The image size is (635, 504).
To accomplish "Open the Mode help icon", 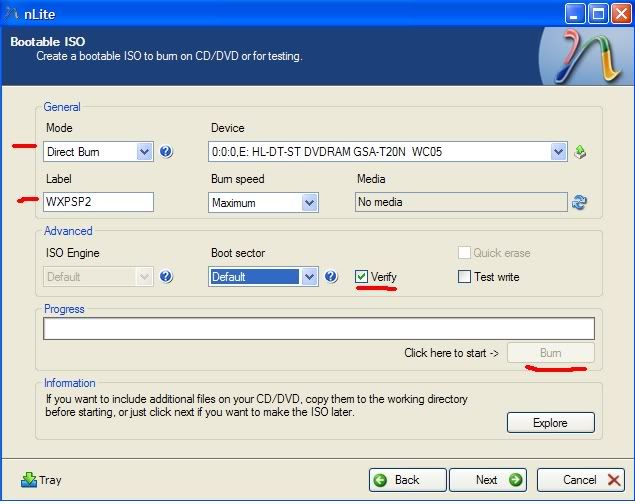I will tap(166, 151).
